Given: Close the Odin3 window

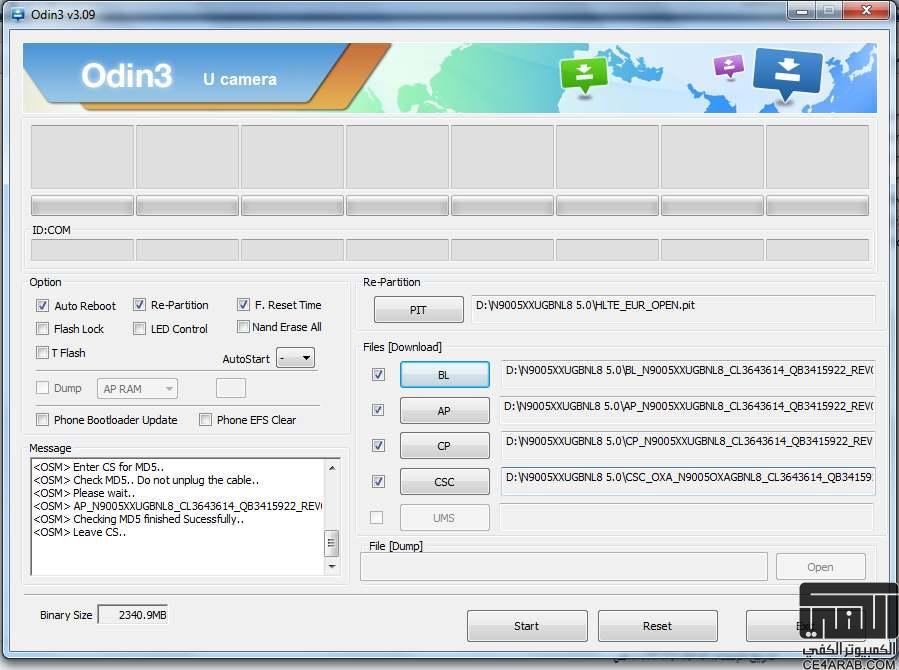Looking at the screenshot, I should pyautogui.click(x=867, y=11).
